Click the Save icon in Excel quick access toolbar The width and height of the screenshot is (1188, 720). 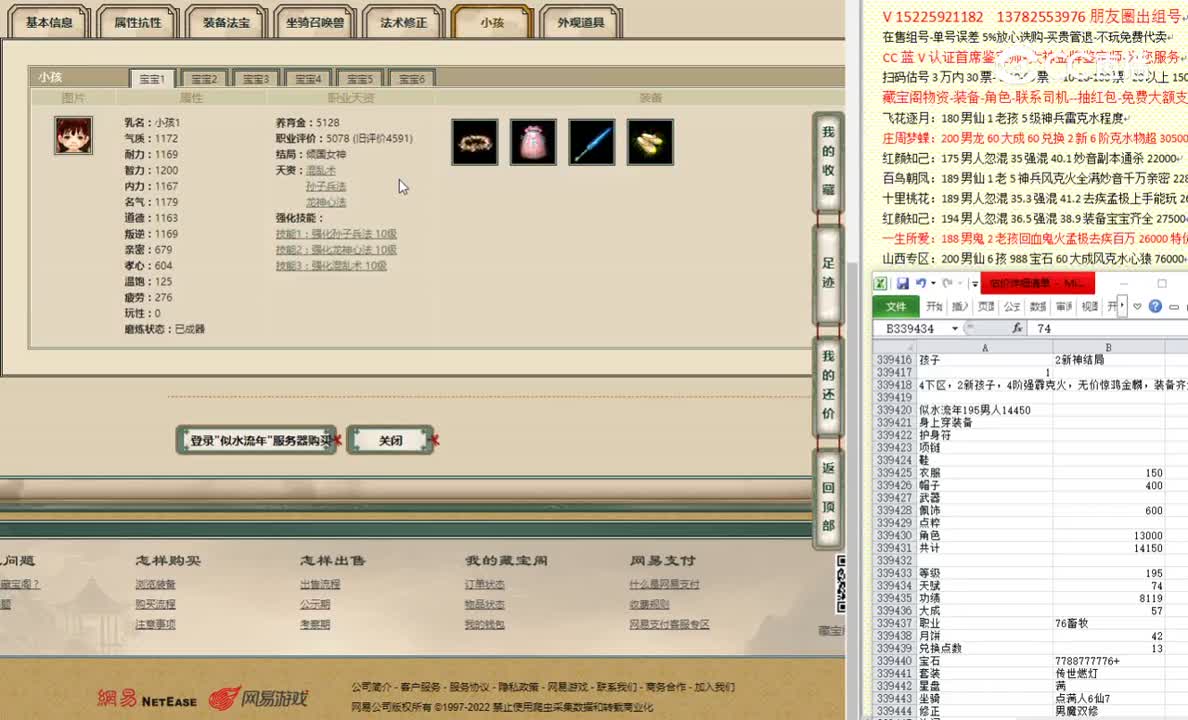point(903,283)
